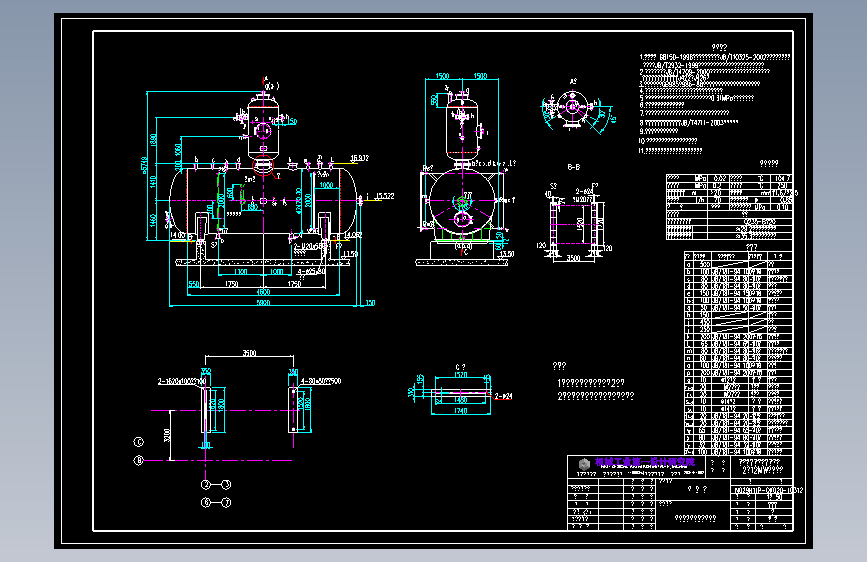
Task: Select the 3200 vertical dimension in plan
Action: [x=167, y=435]
